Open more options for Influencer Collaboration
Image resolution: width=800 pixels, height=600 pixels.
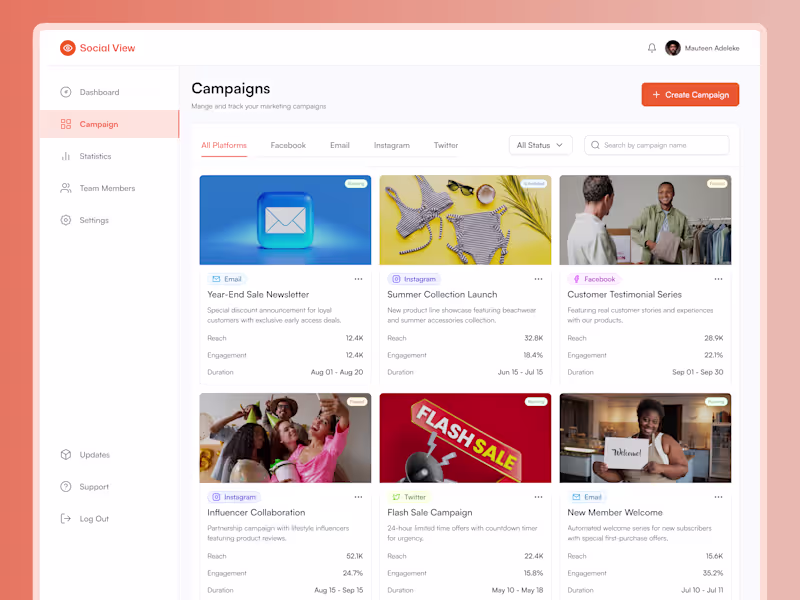tap(358, 497)
